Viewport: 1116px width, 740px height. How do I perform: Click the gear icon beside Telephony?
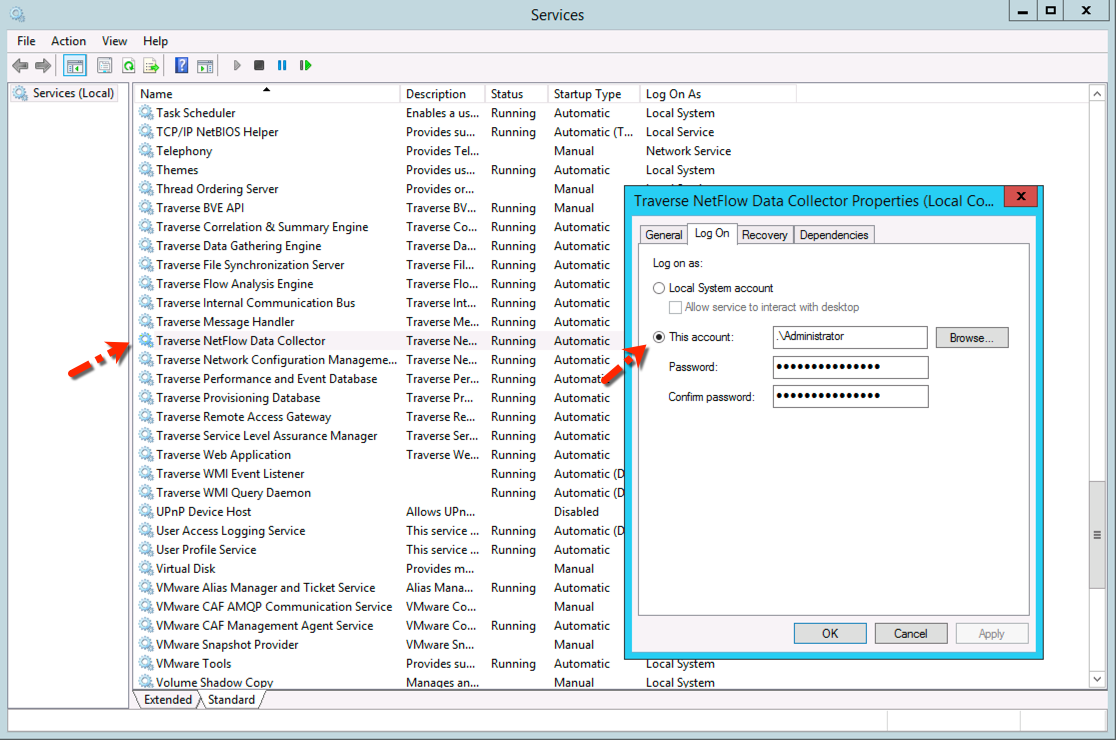146,150
